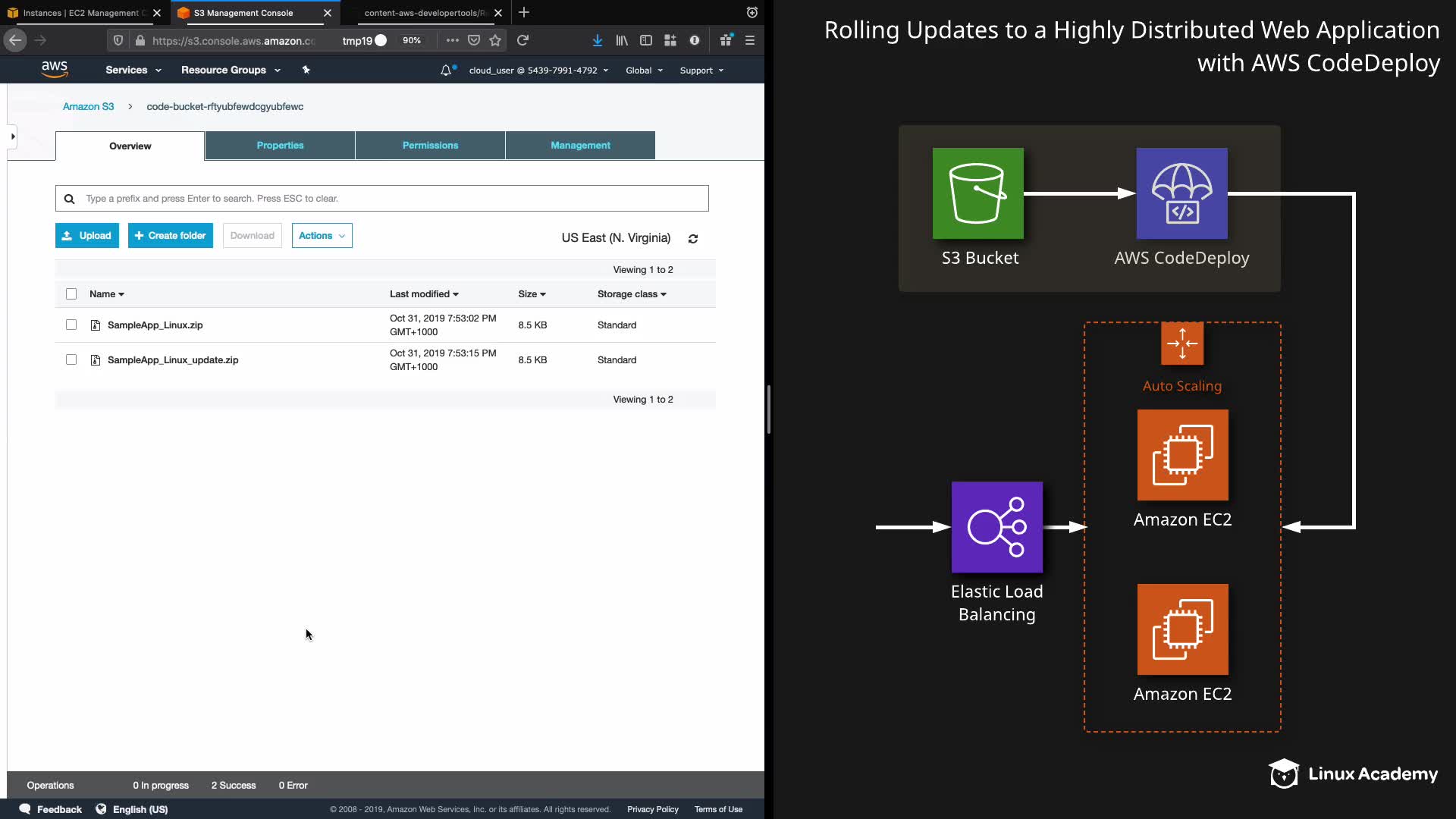The height and width of the screenshot is (819, 1456).
Task: Switch to the Permissions tab
Action: click(x=430, y=146)
